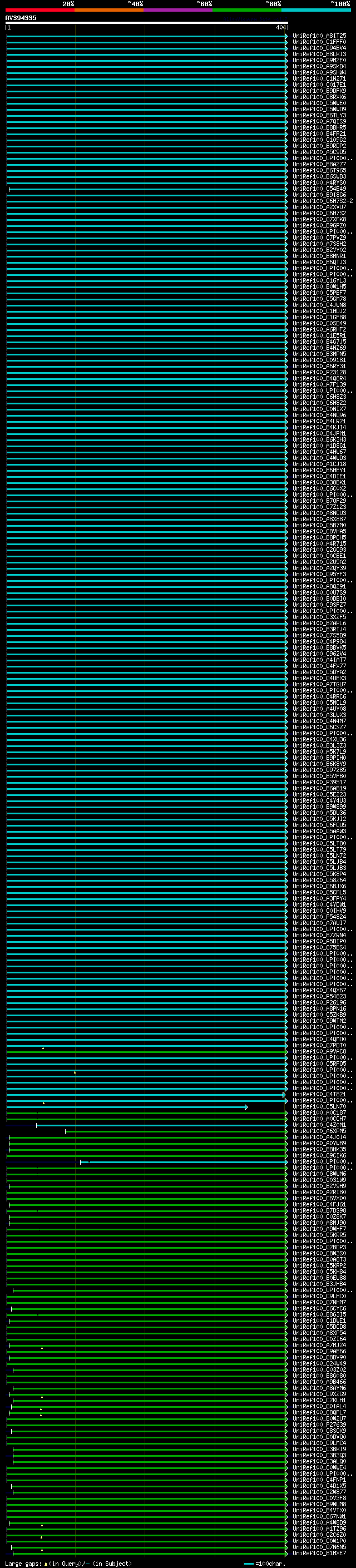
Task: Select the last hit UniRef100_B1MXE7
Action: tap(319, 1554)
